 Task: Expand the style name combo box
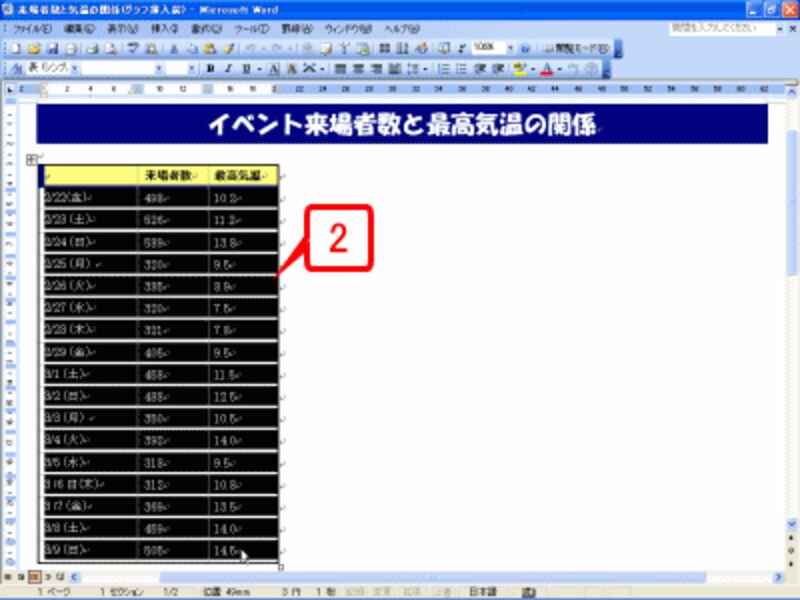(x=73, y=70)
